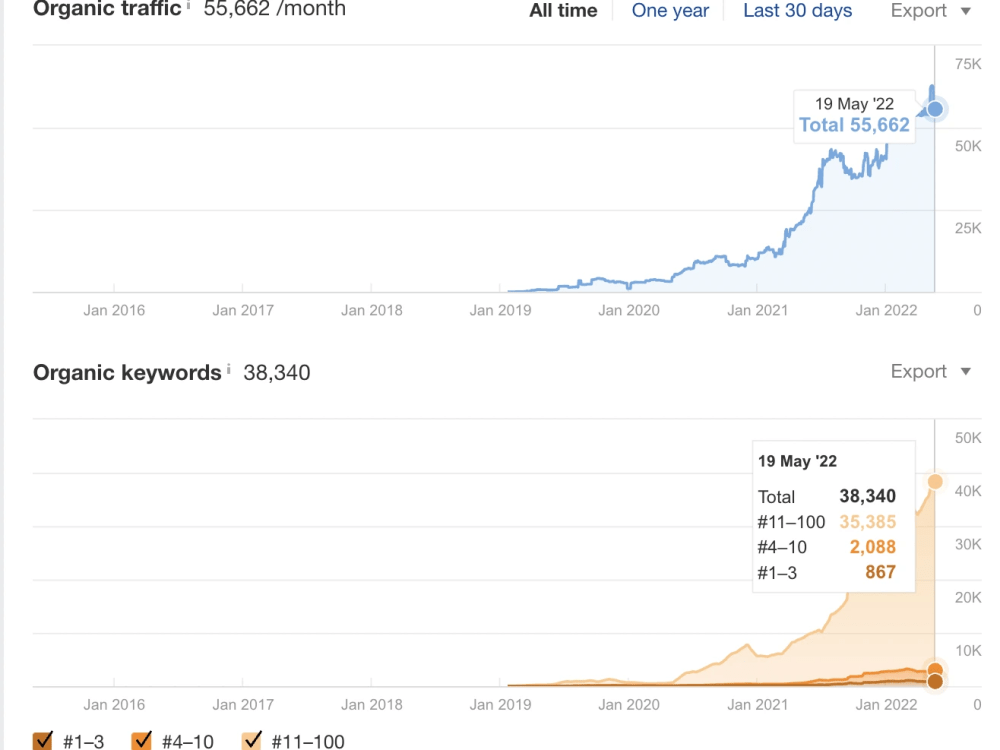This screenshot has width=1000, height=750.
Task: Click 'Jan 2019' label on traffic chart
Action: pyautogui.click(x=501, y=311)
